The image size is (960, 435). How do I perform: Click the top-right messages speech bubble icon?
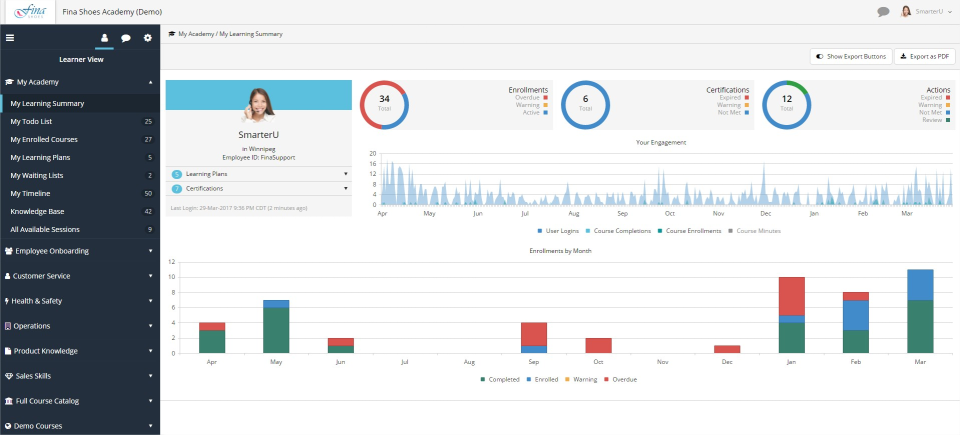[883, 12]
